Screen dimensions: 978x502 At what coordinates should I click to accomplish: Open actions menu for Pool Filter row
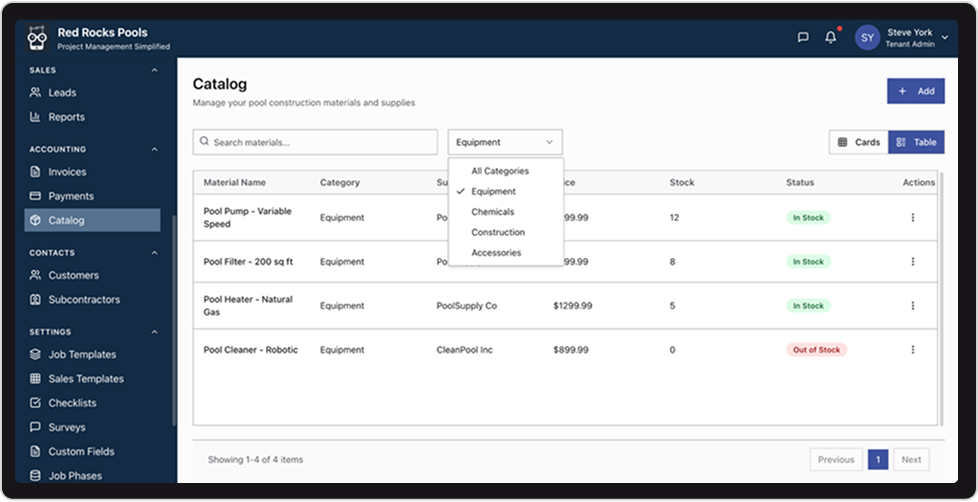[912, 262]
